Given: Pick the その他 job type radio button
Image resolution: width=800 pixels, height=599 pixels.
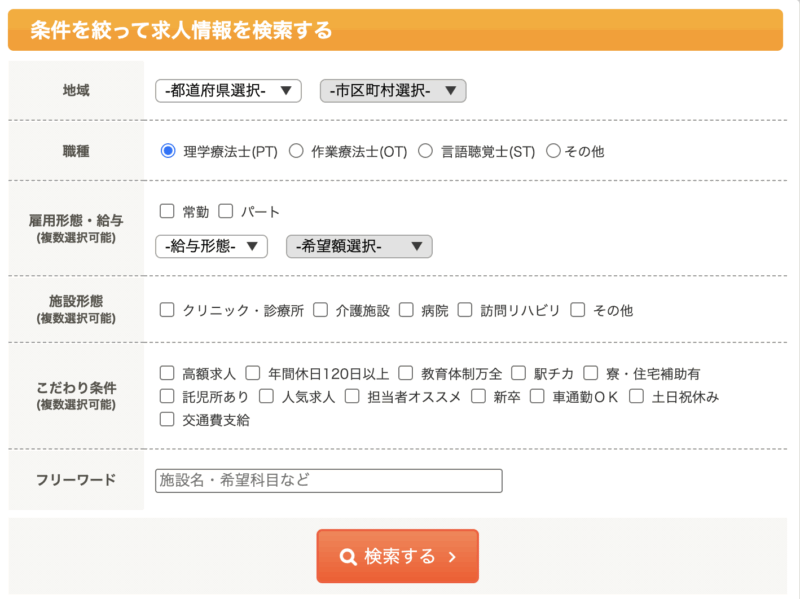Looking at the screenshot, I should pyautogui.click(x=553, y=151).
